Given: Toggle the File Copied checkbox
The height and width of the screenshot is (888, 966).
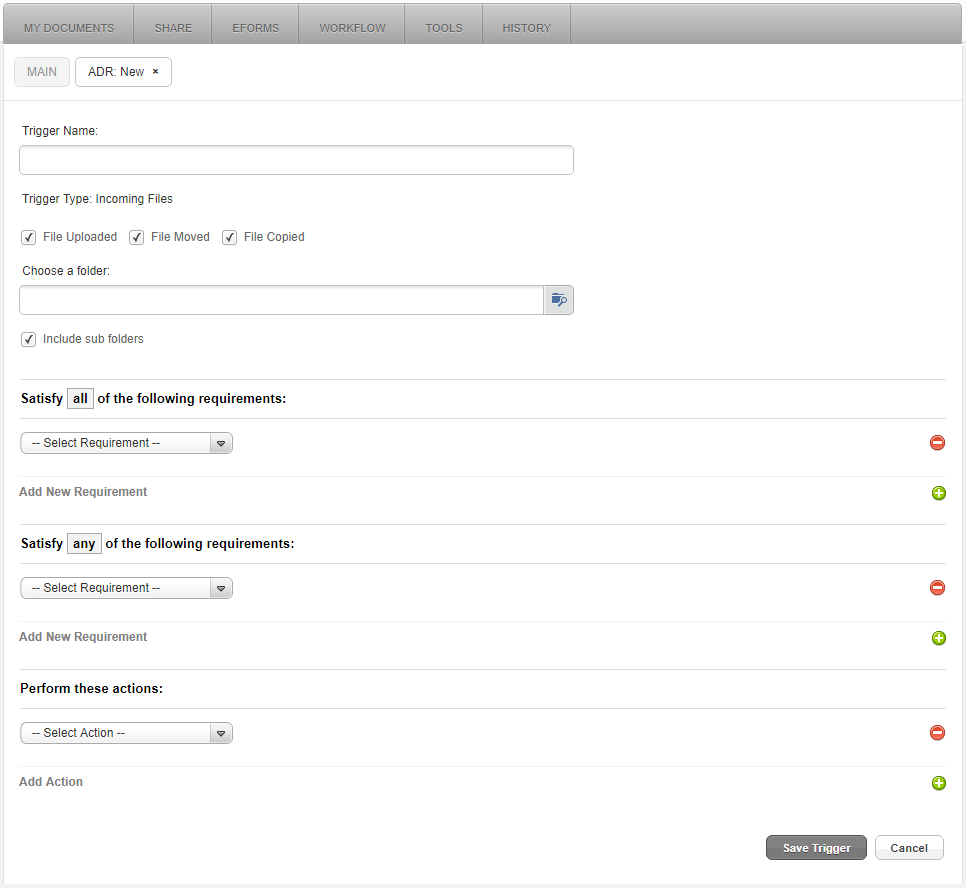Looking at the screenshot, I should click(x=229, y=237).
